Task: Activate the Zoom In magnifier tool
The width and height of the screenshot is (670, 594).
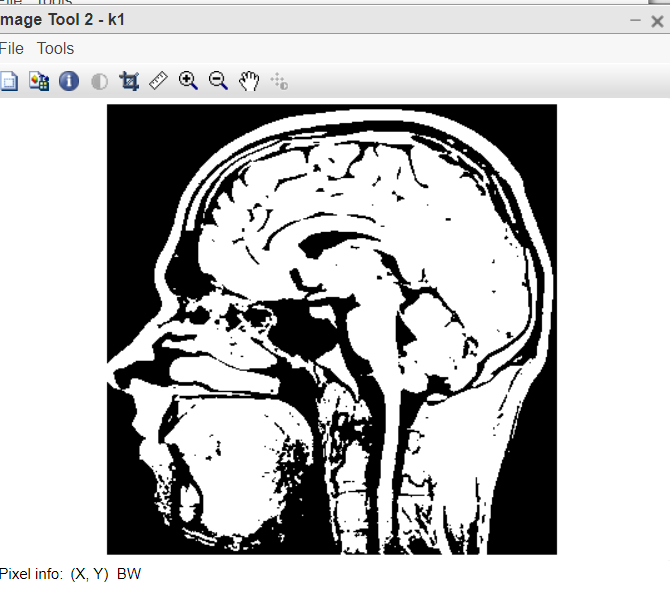Action: tap(188, 81)
